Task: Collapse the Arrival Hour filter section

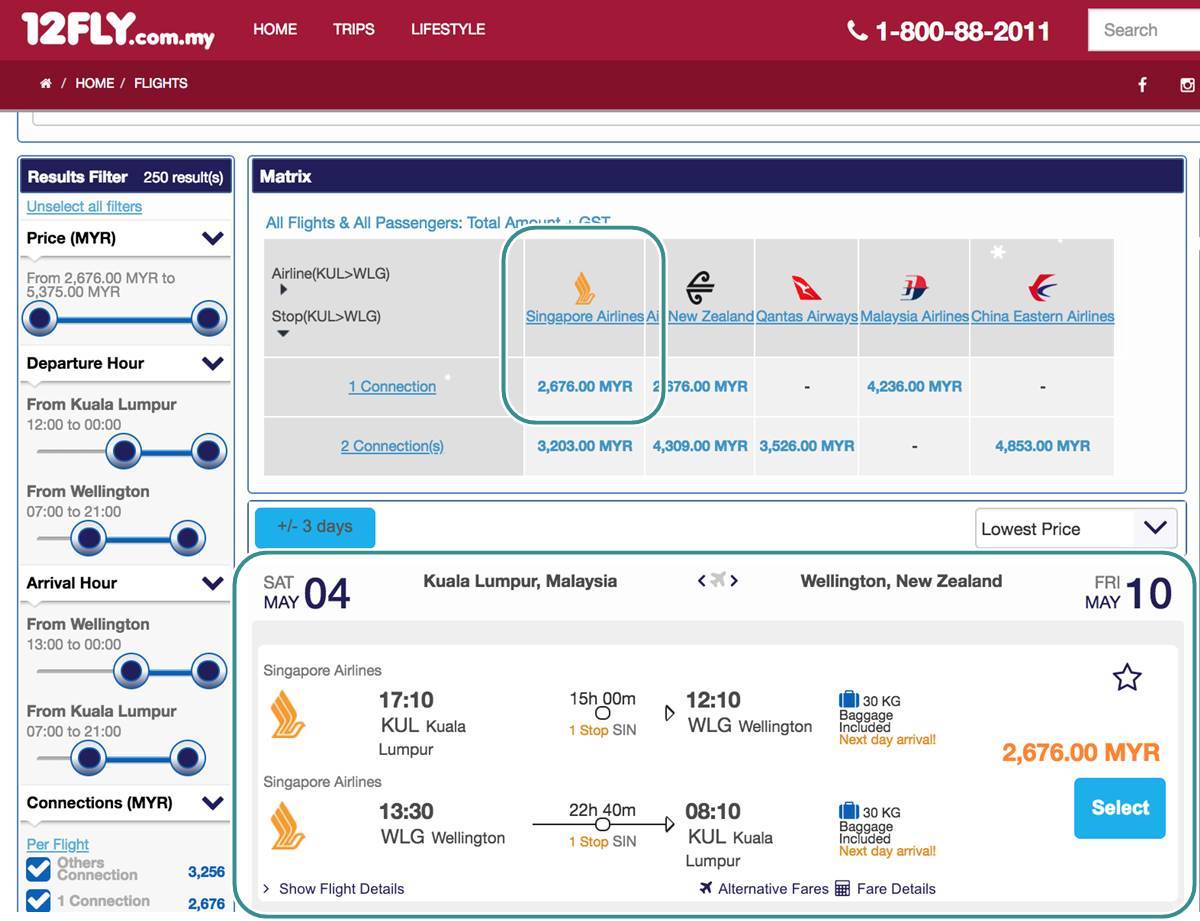Action: [x=212, y=583]
